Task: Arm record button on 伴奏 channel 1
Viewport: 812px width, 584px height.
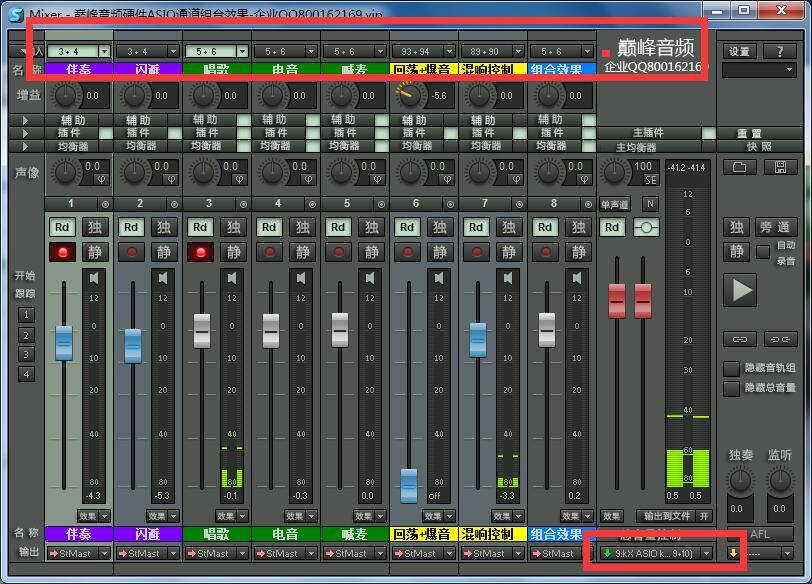Action: [x=63, y=252]
